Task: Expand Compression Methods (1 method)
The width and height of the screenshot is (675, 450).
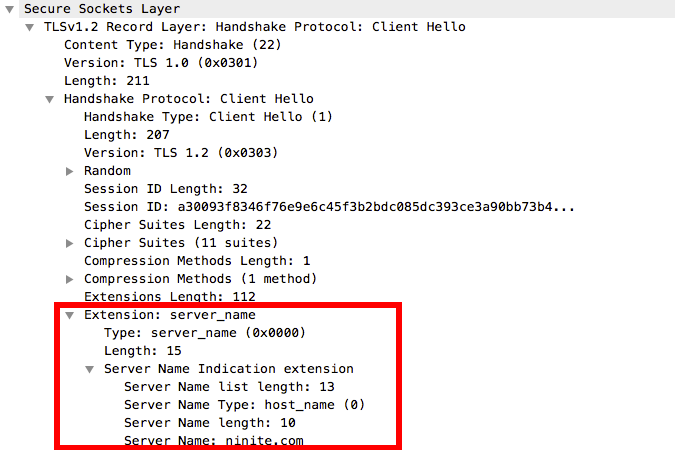Action: (x=70, y=279)
